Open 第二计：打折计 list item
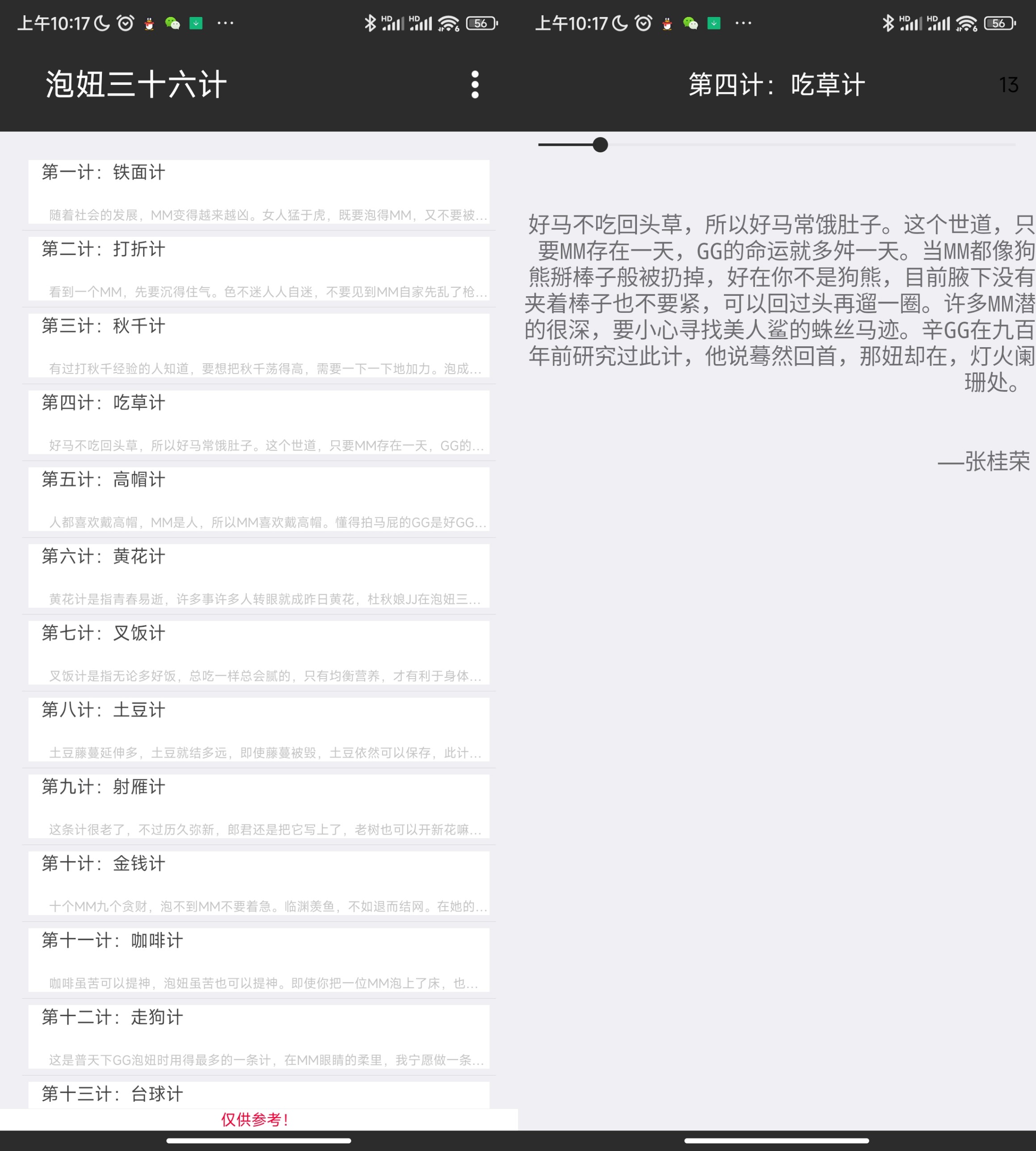Image resolution: width=1036 pixels, height=1151 pixels. pyautogui.click(x=259, y=269)
